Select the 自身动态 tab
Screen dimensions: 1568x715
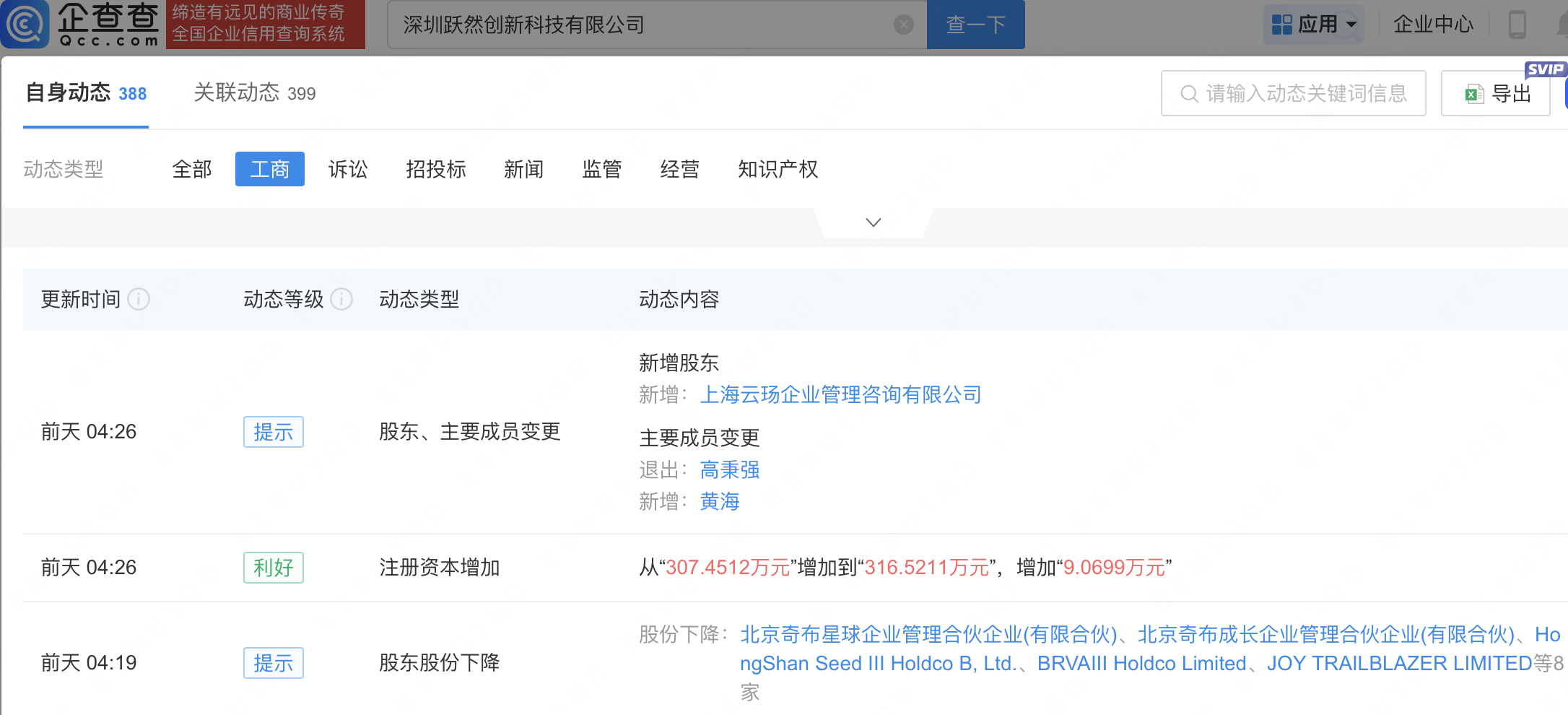tap(86, 93)
